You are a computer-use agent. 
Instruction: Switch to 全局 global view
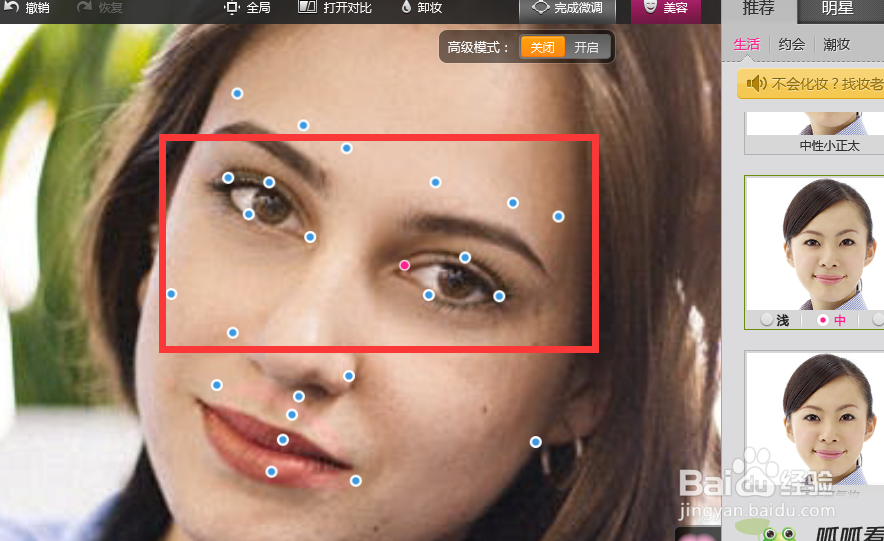click(247, 7)
